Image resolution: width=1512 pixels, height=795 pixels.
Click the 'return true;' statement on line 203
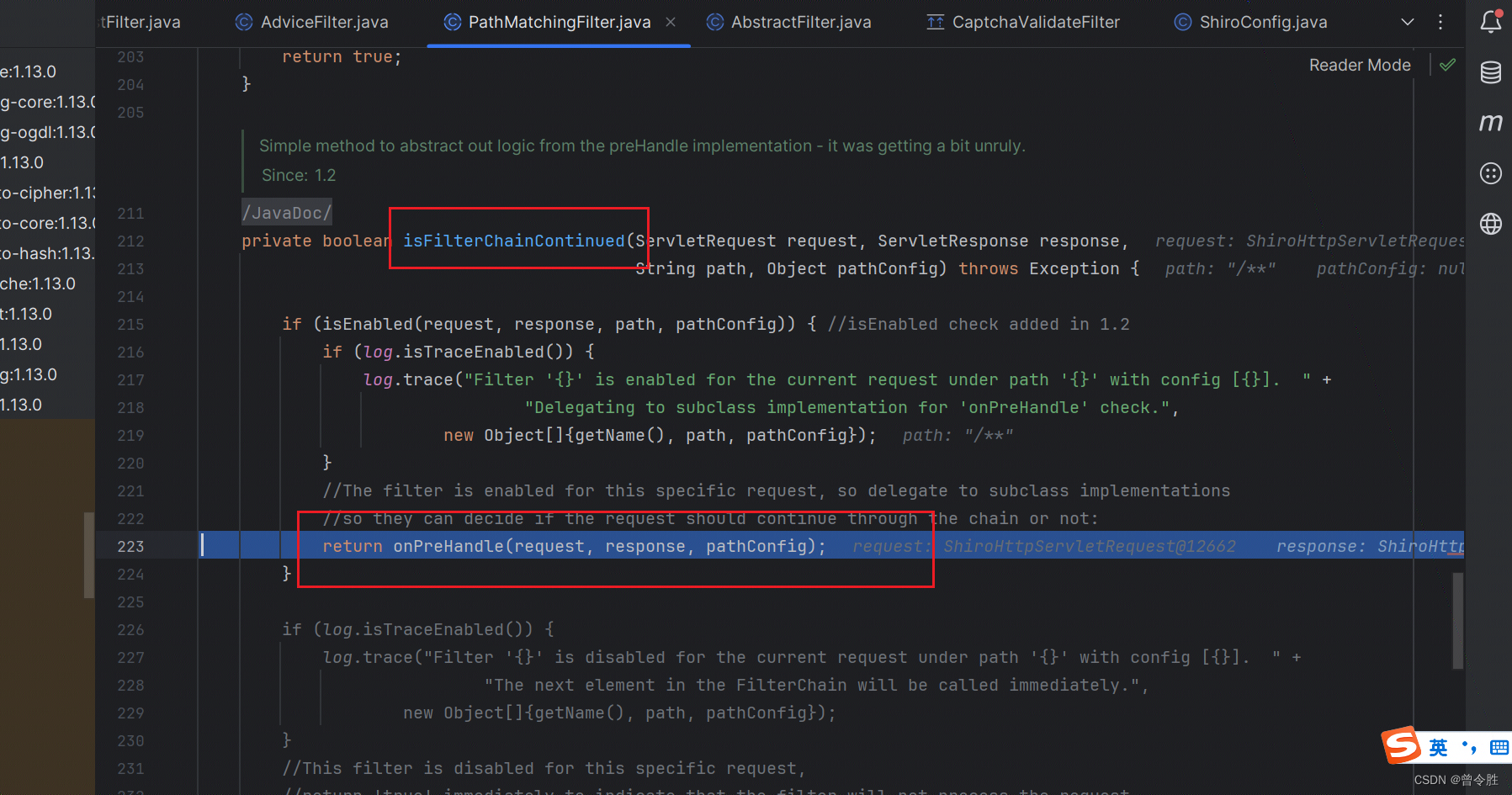point(342,56)
